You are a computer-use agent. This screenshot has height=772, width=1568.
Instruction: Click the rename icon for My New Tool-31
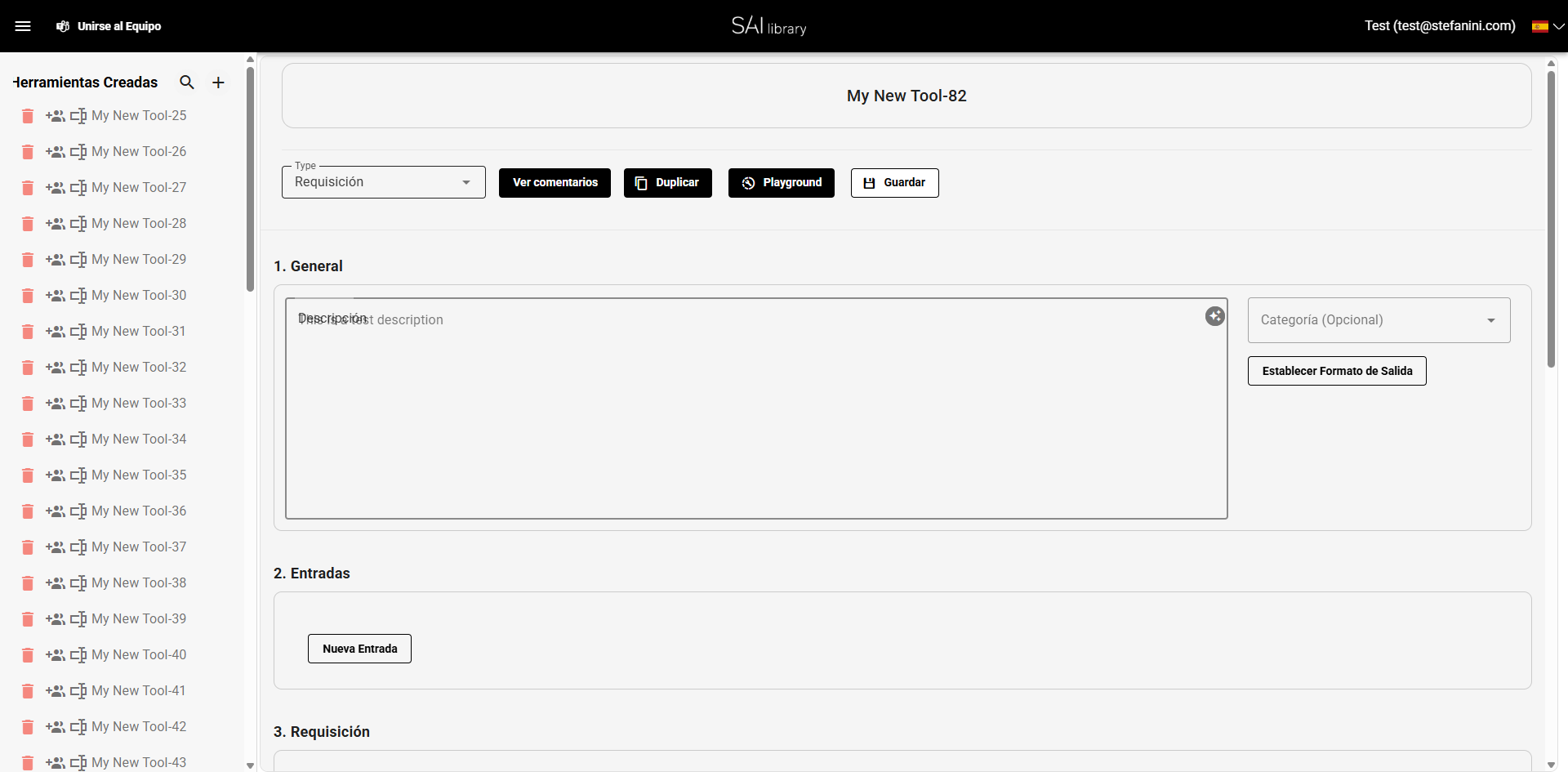coord(78,332)
